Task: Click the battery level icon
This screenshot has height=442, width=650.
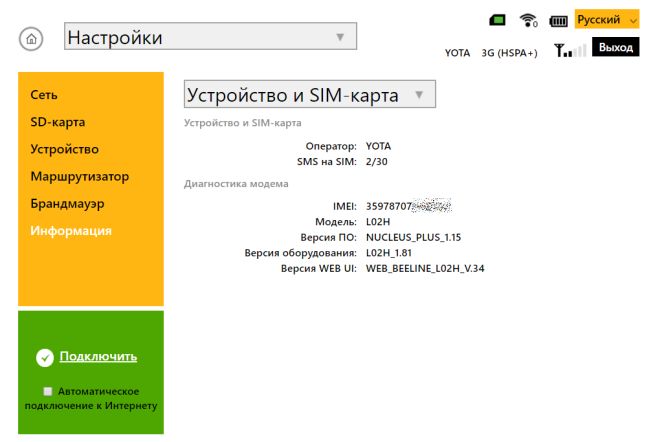Action: point(558,20)
